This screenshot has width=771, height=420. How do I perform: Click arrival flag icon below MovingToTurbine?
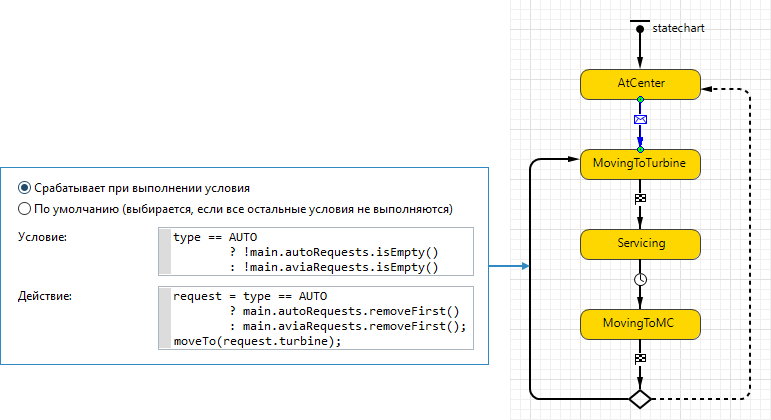[640, 199]
